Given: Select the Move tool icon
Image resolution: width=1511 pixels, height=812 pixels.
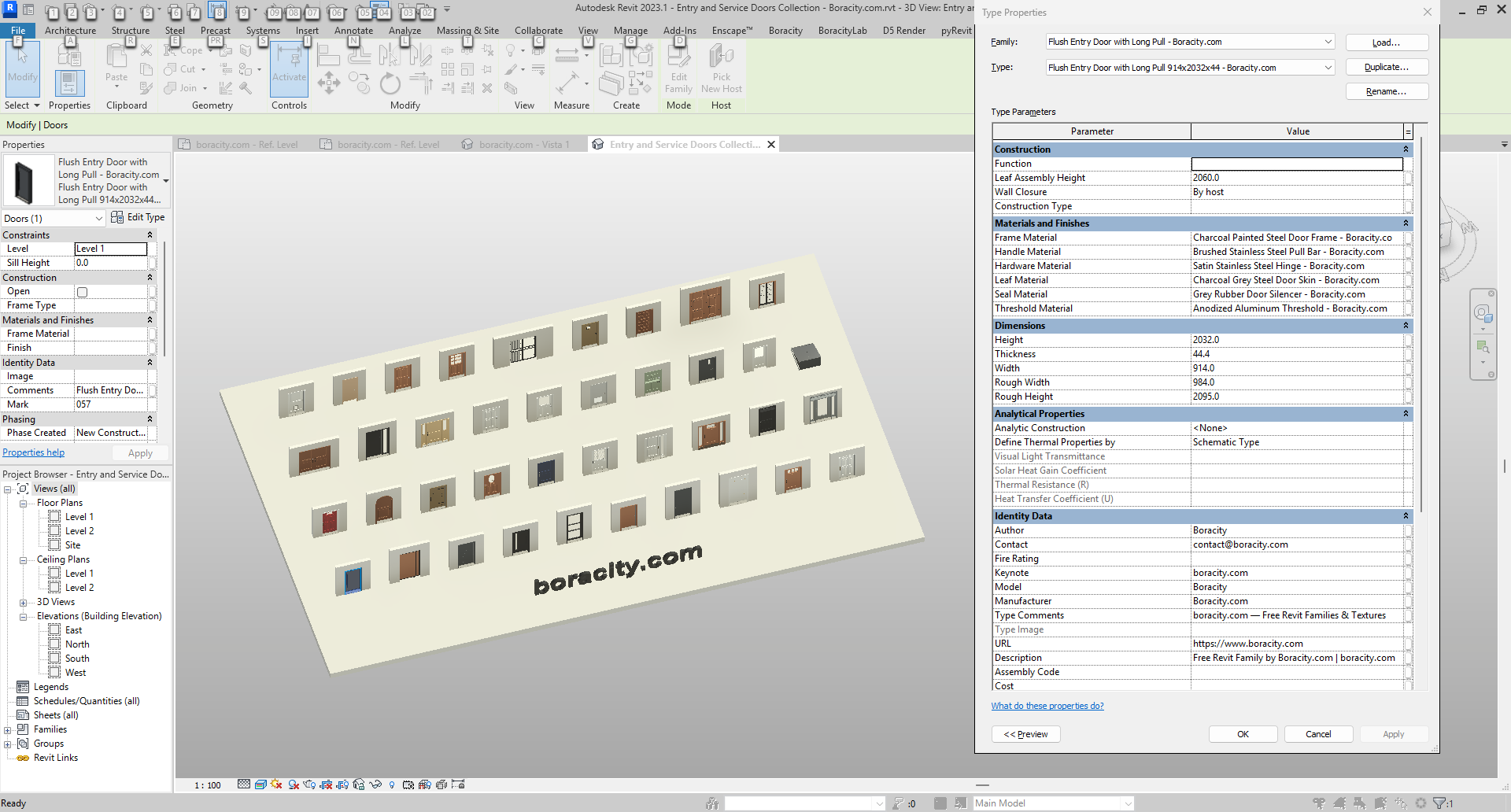Looking at the screenshot, I should (x=328, y=83).
